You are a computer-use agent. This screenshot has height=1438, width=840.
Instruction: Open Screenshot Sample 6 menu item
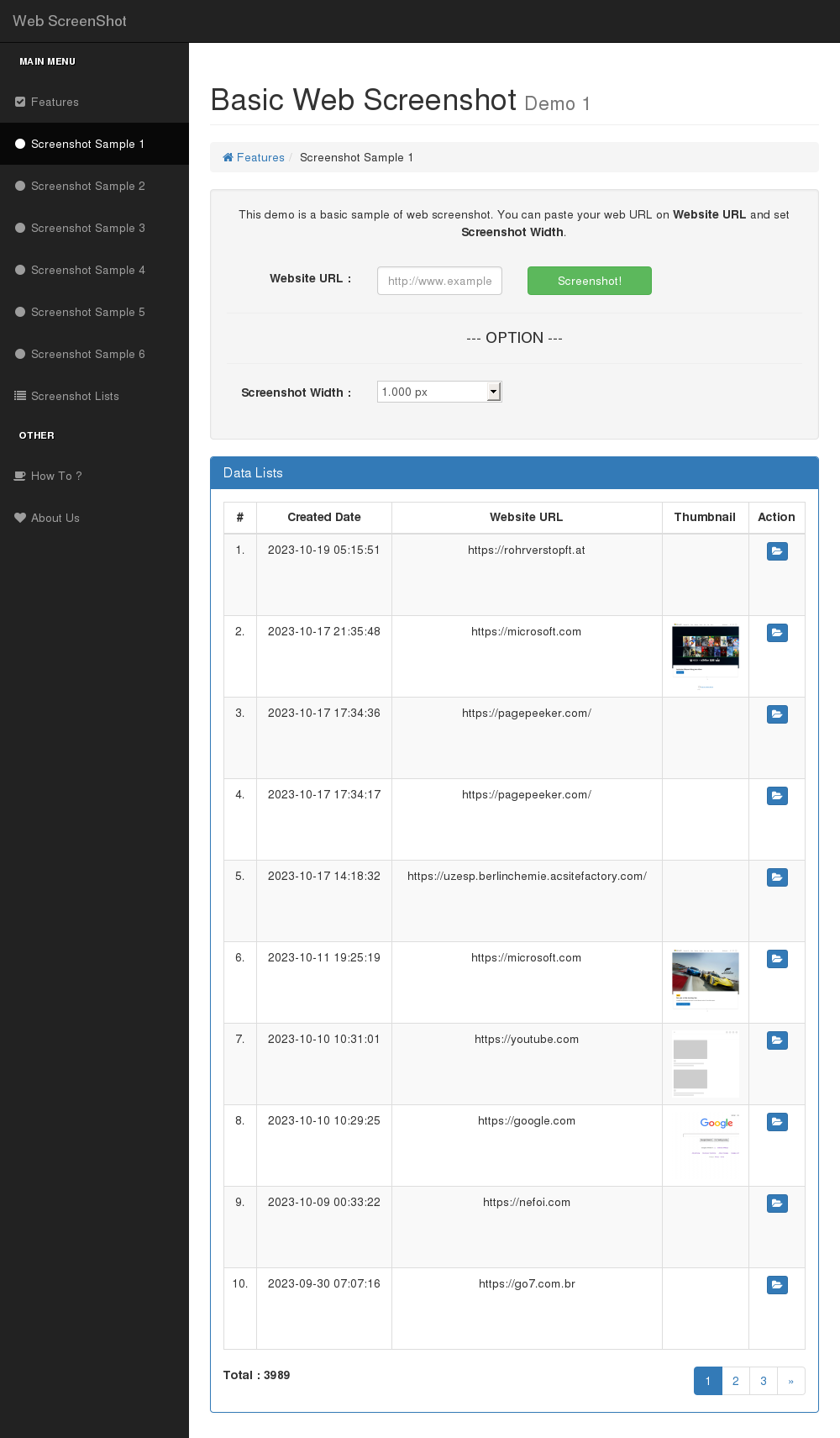click(x=87, y=354)
